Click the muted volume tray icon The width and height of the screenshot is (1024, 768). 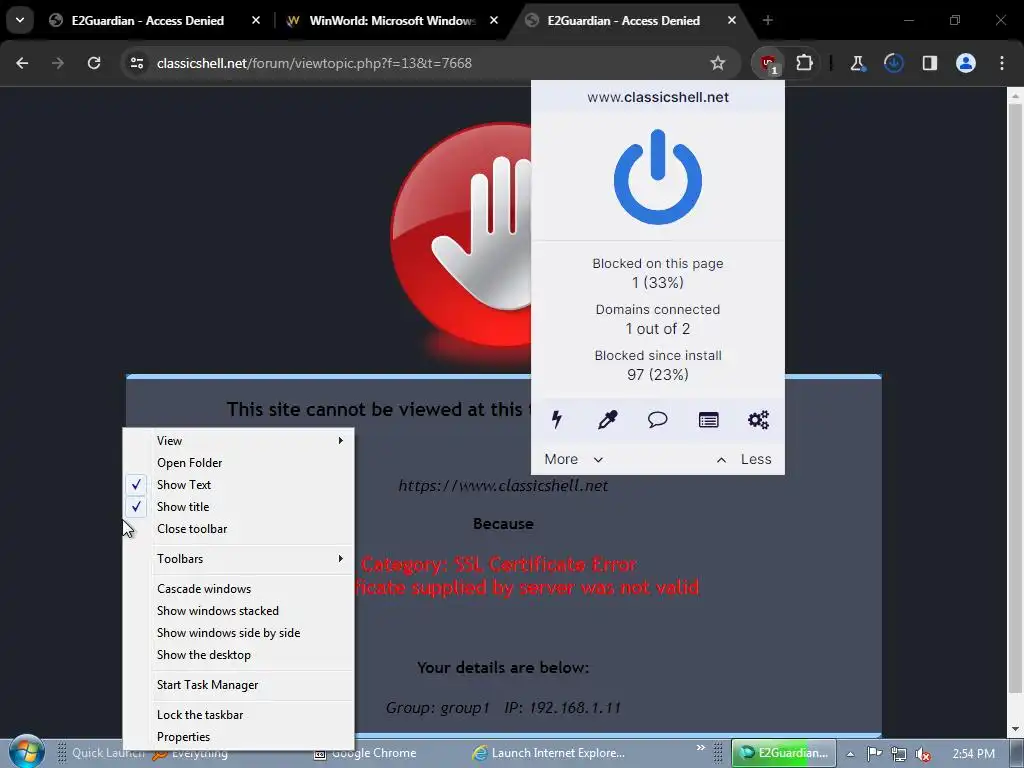pyautogui.click(x=923, y=754)
